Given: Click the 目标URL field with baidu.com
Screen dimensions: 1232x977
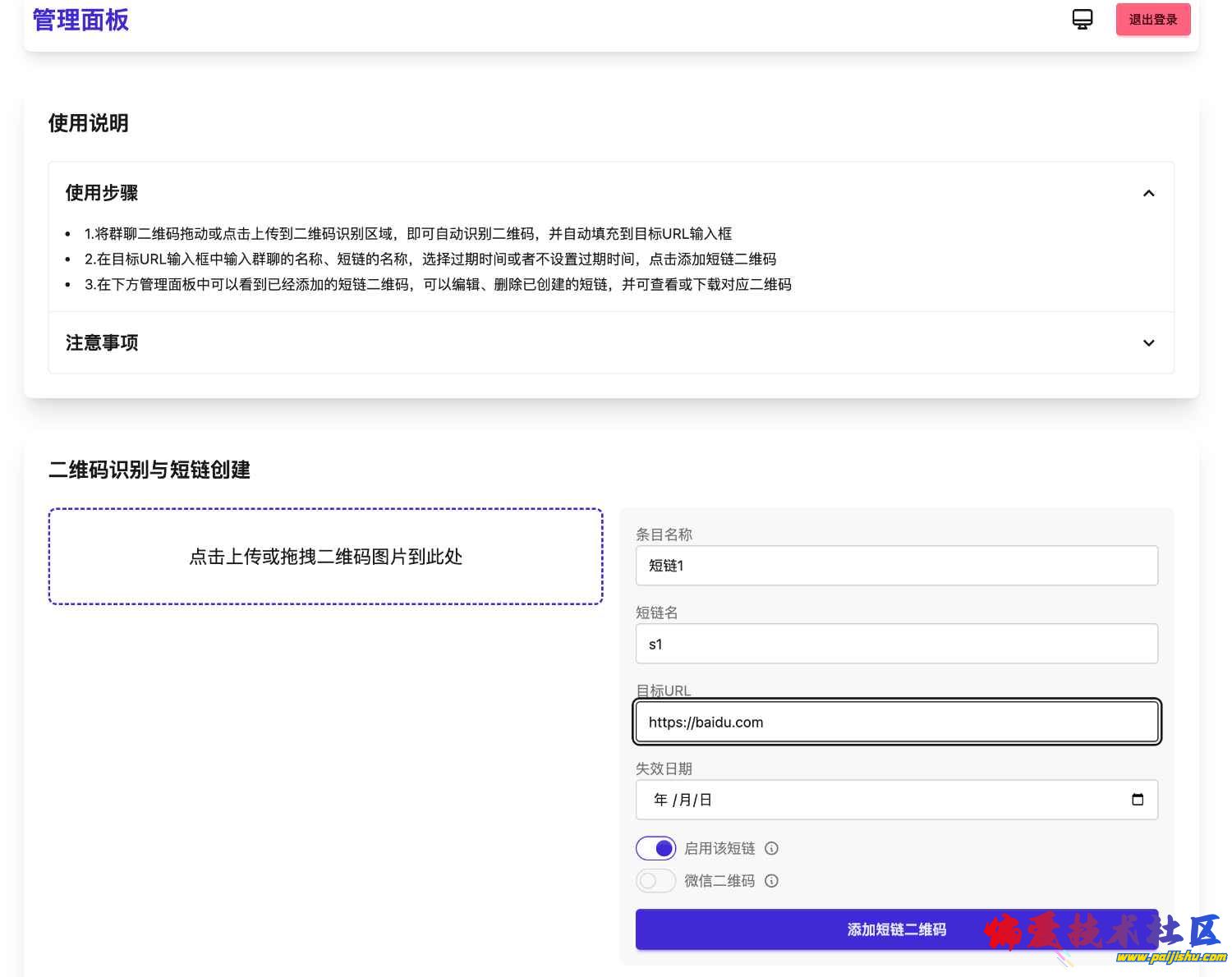Looking at the screenshot, I should [896, 722].
